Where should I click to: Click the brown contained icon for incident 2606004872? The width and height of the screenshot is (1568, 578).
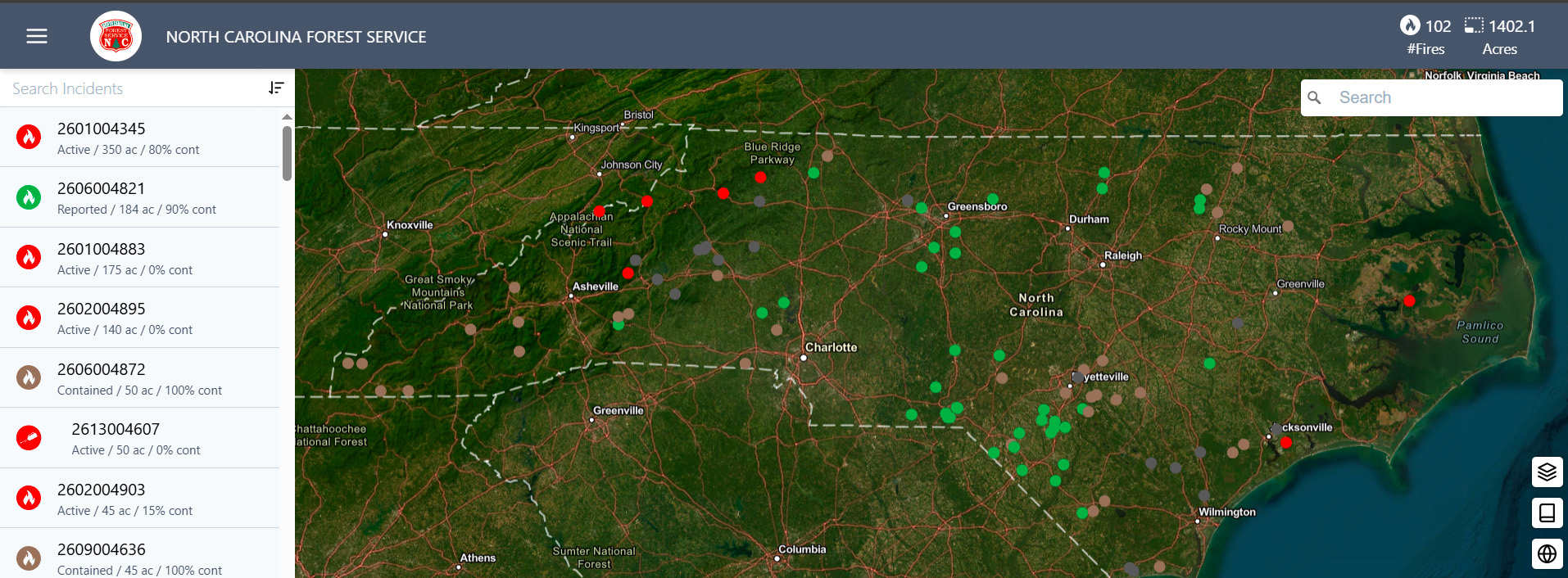[29, 377]
